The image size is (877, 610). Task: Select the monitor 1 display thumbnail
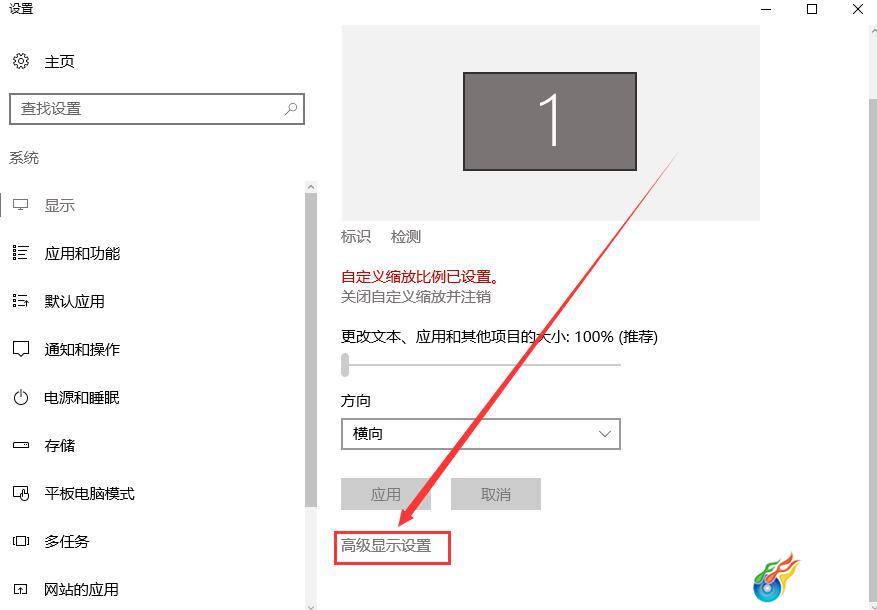(x=550, y=121)
